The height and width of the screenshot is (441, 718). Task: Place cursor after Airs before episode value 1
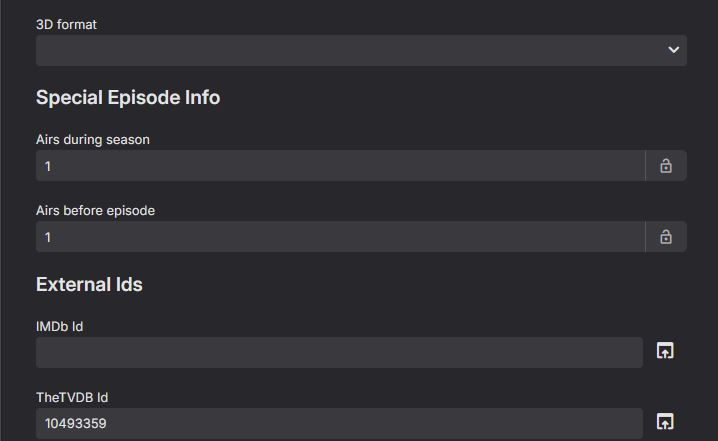[x=52, y=237]
